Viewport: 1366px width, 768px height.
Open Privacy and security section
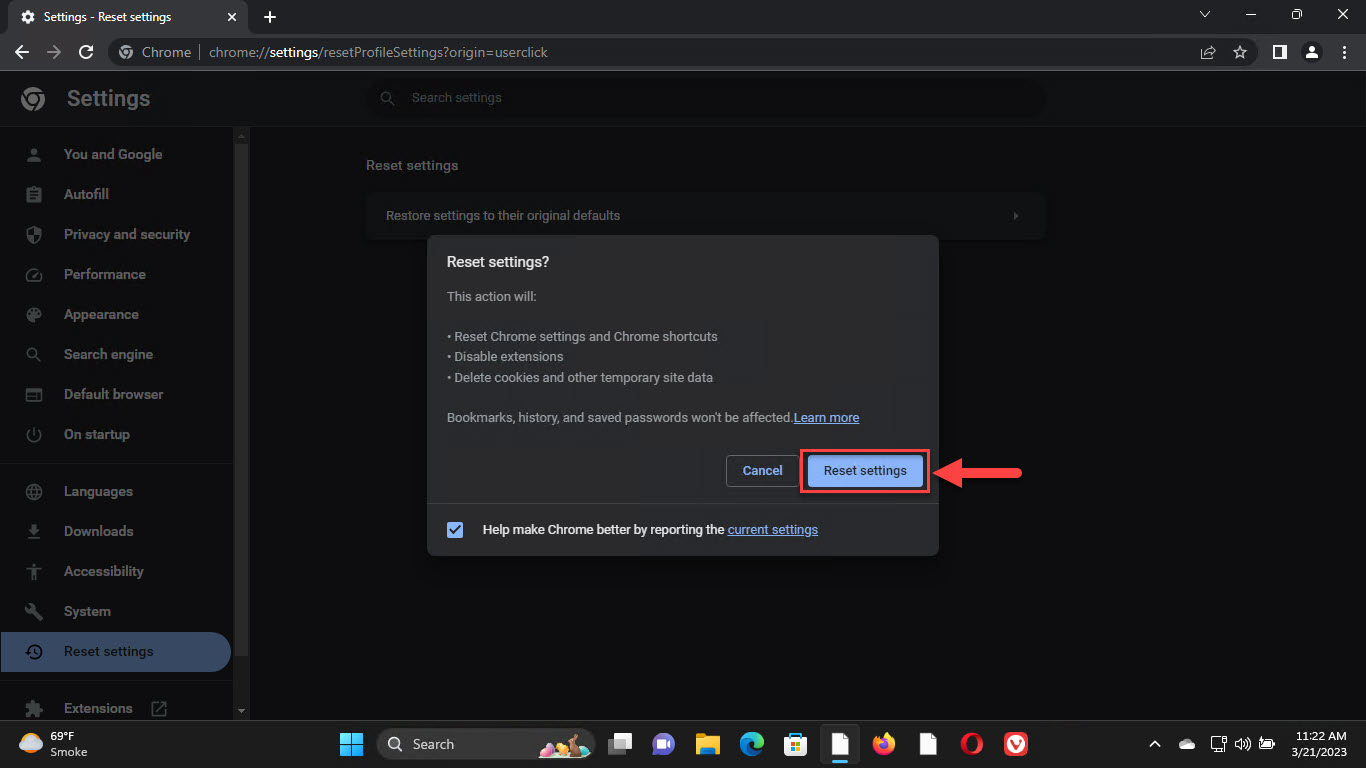[x=127, y=234]
